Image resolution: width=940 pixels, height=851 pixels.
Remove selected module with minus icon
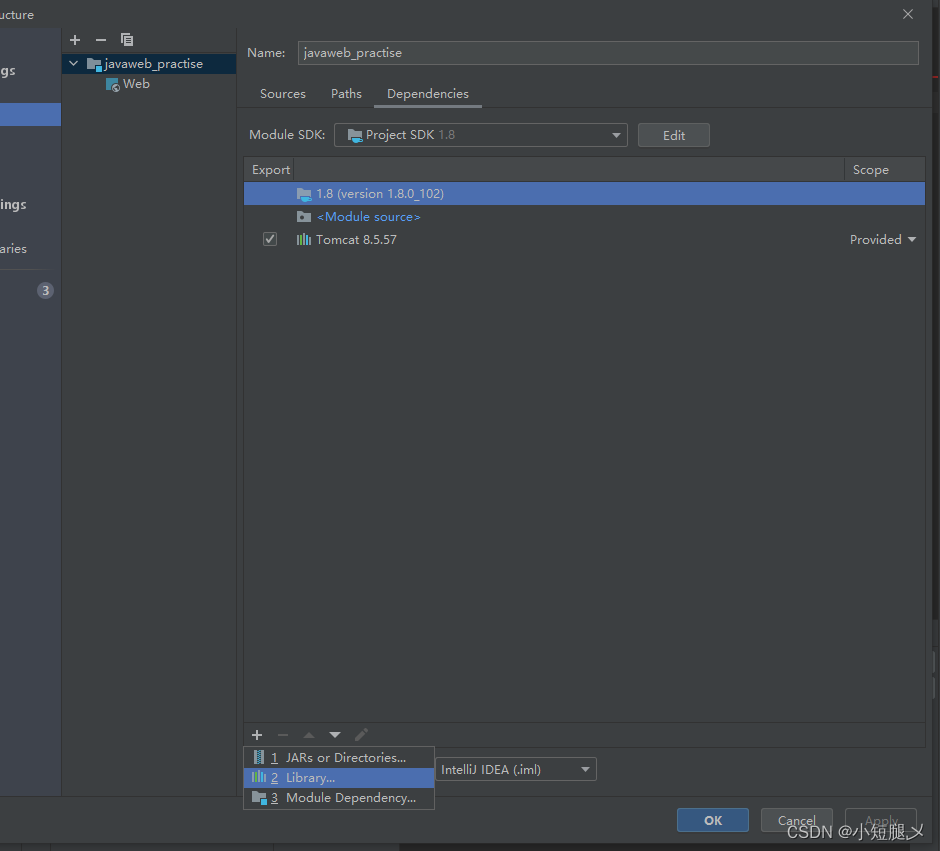tap(101, 40)
